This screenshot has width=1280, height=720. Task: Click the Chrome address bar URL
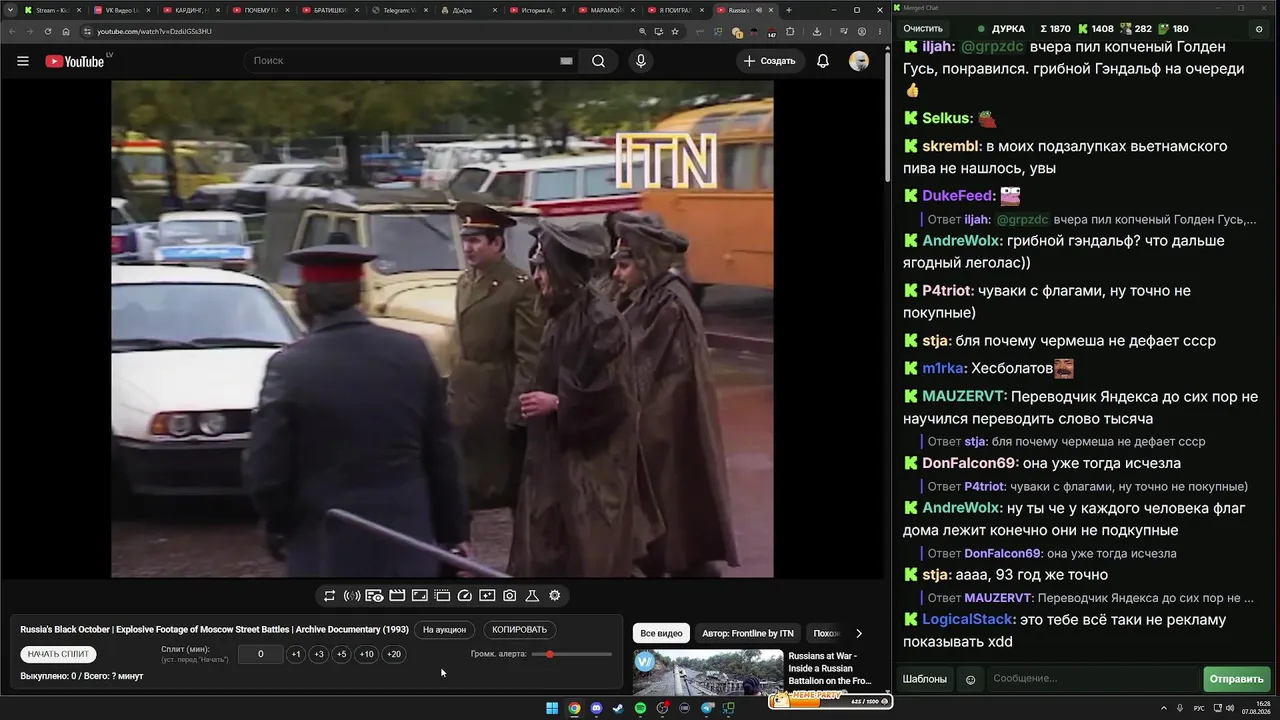(x=154, y=31)
